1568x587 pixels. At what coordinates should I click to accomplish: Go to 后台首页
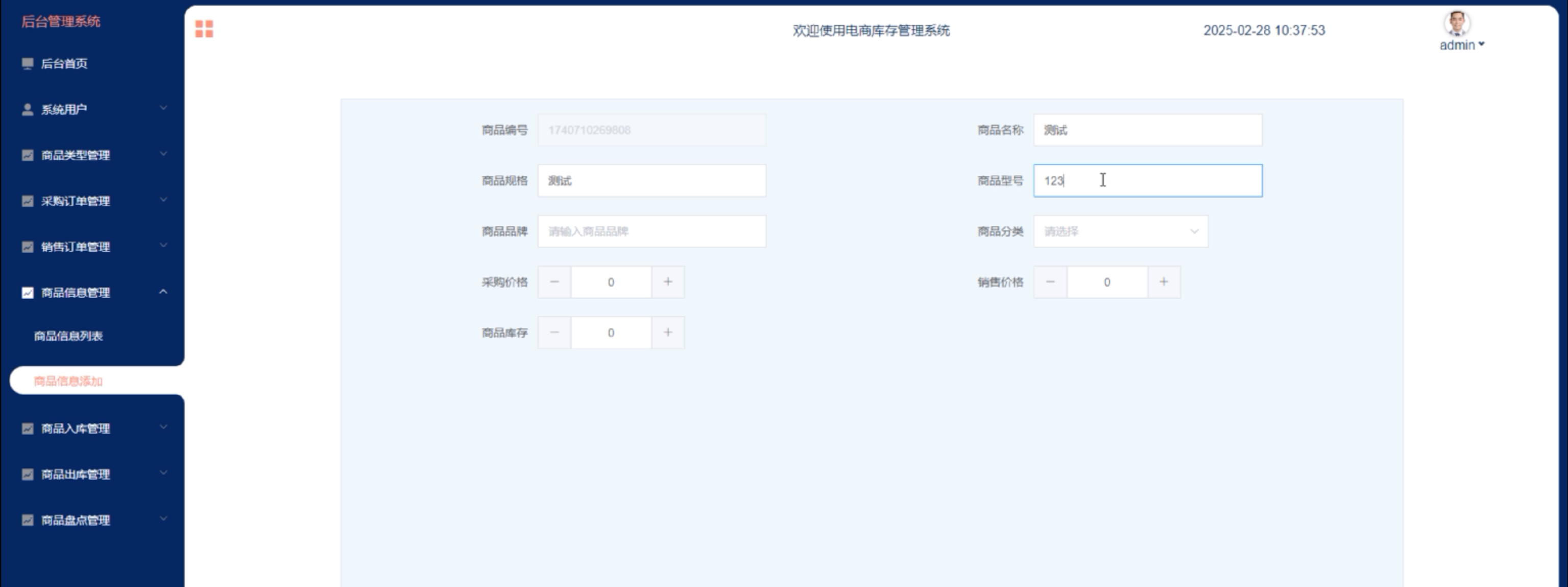pos(64,63)
